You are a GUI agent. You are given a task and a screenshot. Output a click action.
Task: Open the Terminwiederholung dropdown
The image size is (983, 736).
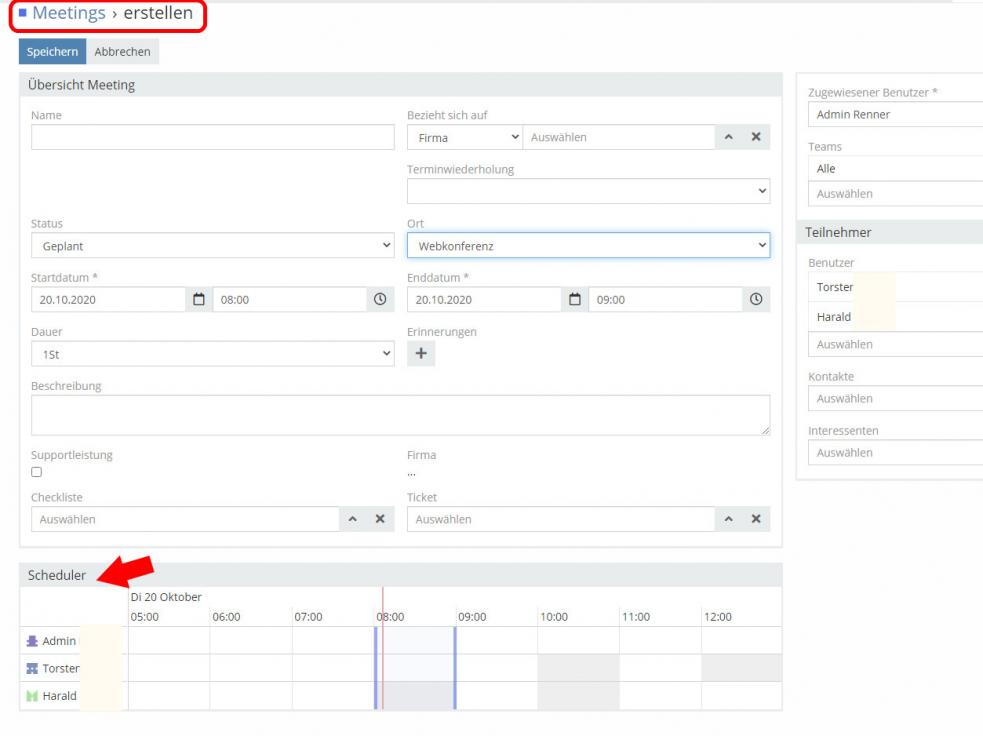click(x=588, y=191)
